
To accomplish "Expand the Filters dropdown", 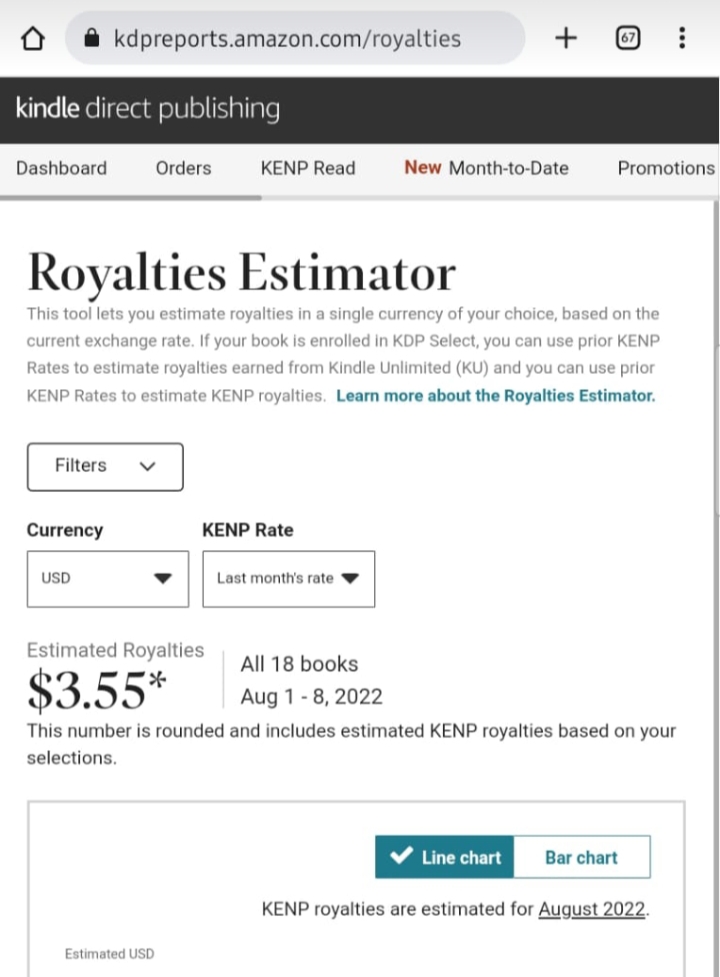I will pyautogui.click(x=105, y=467).
